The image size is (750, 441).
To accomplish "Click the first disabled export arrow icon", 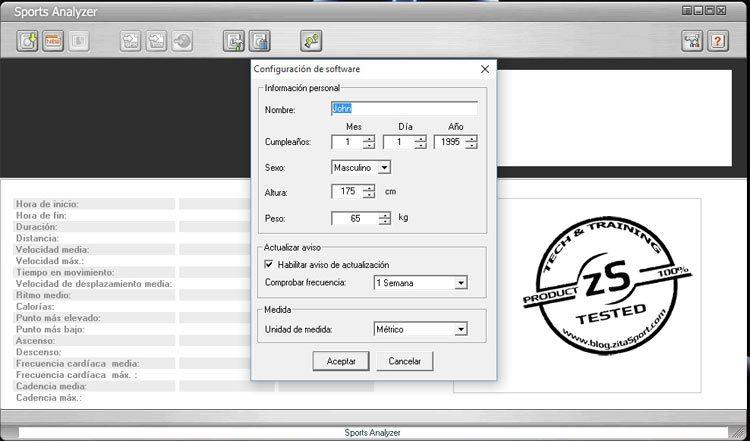I will pos(131,41).
